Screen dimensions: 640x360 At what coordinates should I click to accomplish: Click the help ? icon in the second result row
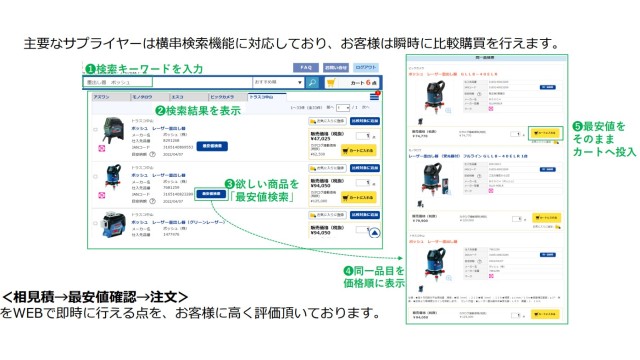pyautogui.click(x=152, y=201)
